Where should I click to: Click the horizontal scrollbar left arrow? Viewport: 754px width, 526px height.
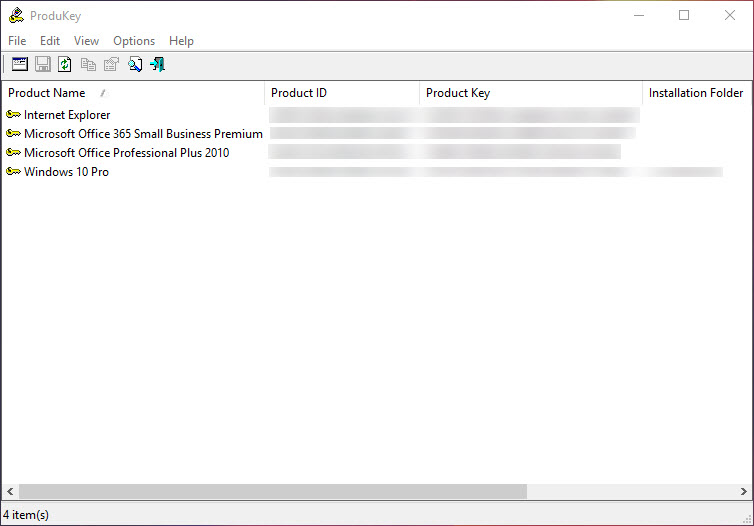point(10,491)
